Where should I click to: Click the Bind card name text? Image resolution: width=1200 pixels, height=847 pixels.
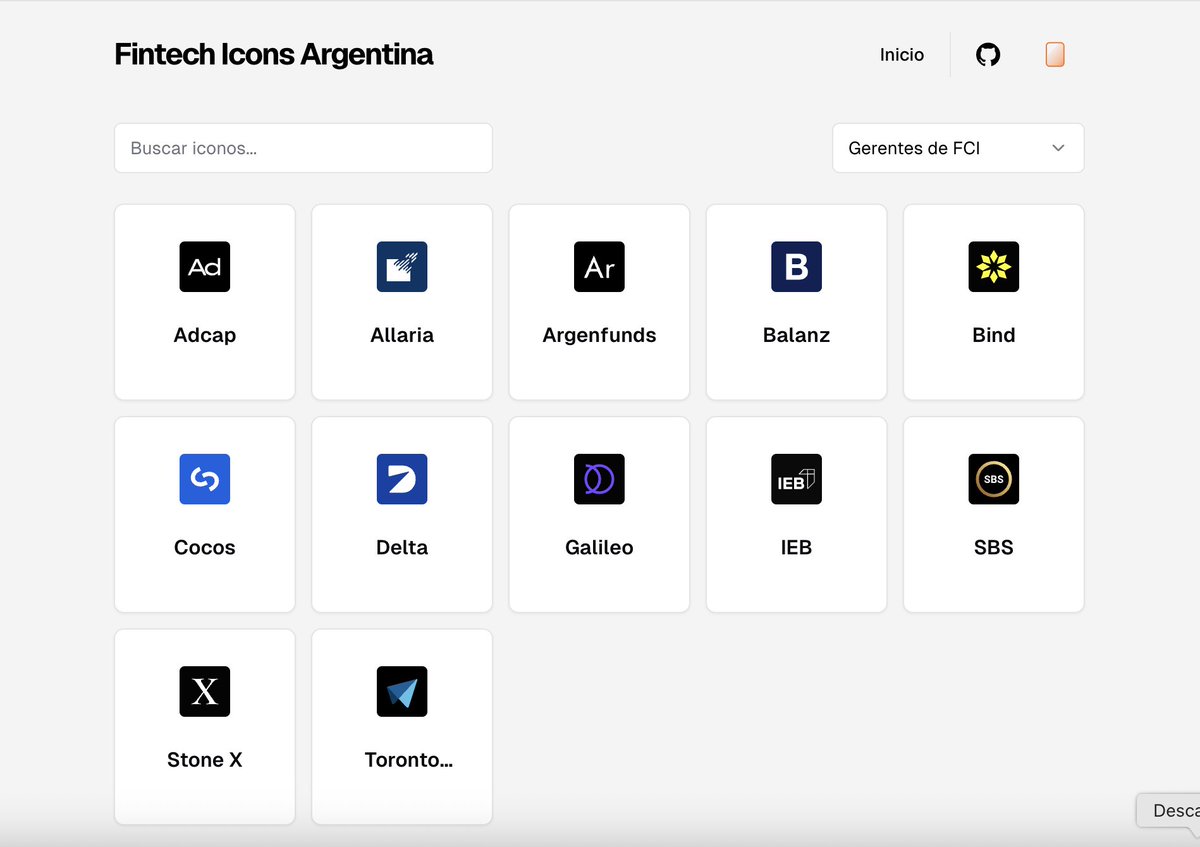click(993, 335)
